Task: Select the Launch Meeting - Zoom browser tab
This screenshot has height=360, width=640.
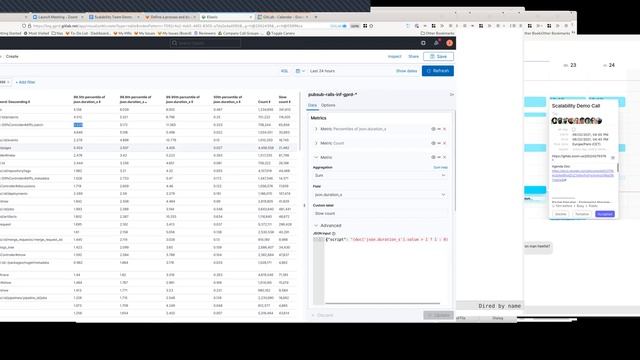Action: pyautogui.click(x=58, y=17)
